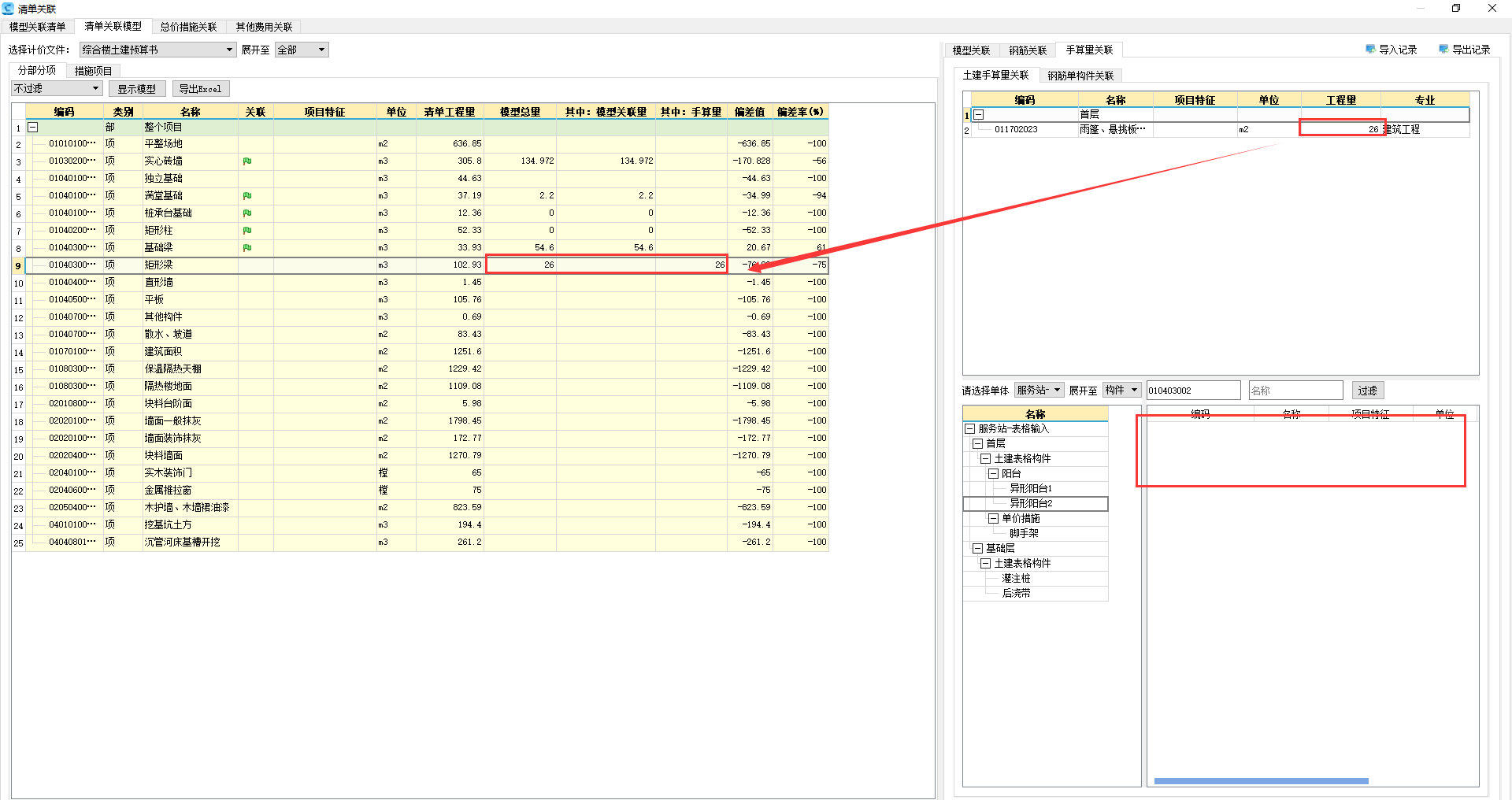Click the 名称 filter input field
Viewport: 1512px width, 800px height.
tap(1295, 391)
